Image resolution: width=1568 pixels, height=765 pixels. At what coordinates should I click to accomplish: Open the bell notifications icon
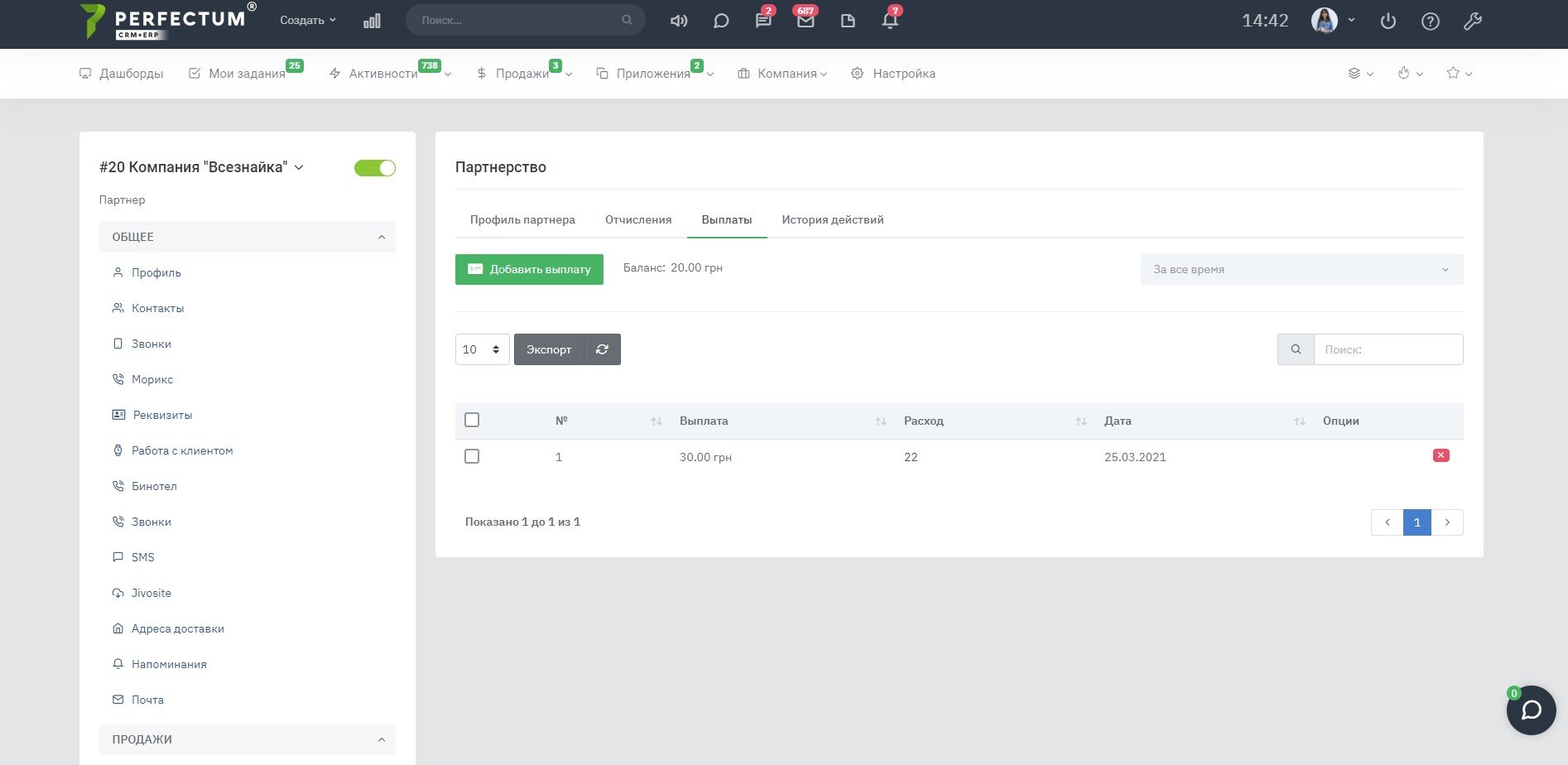pos(890,21)
